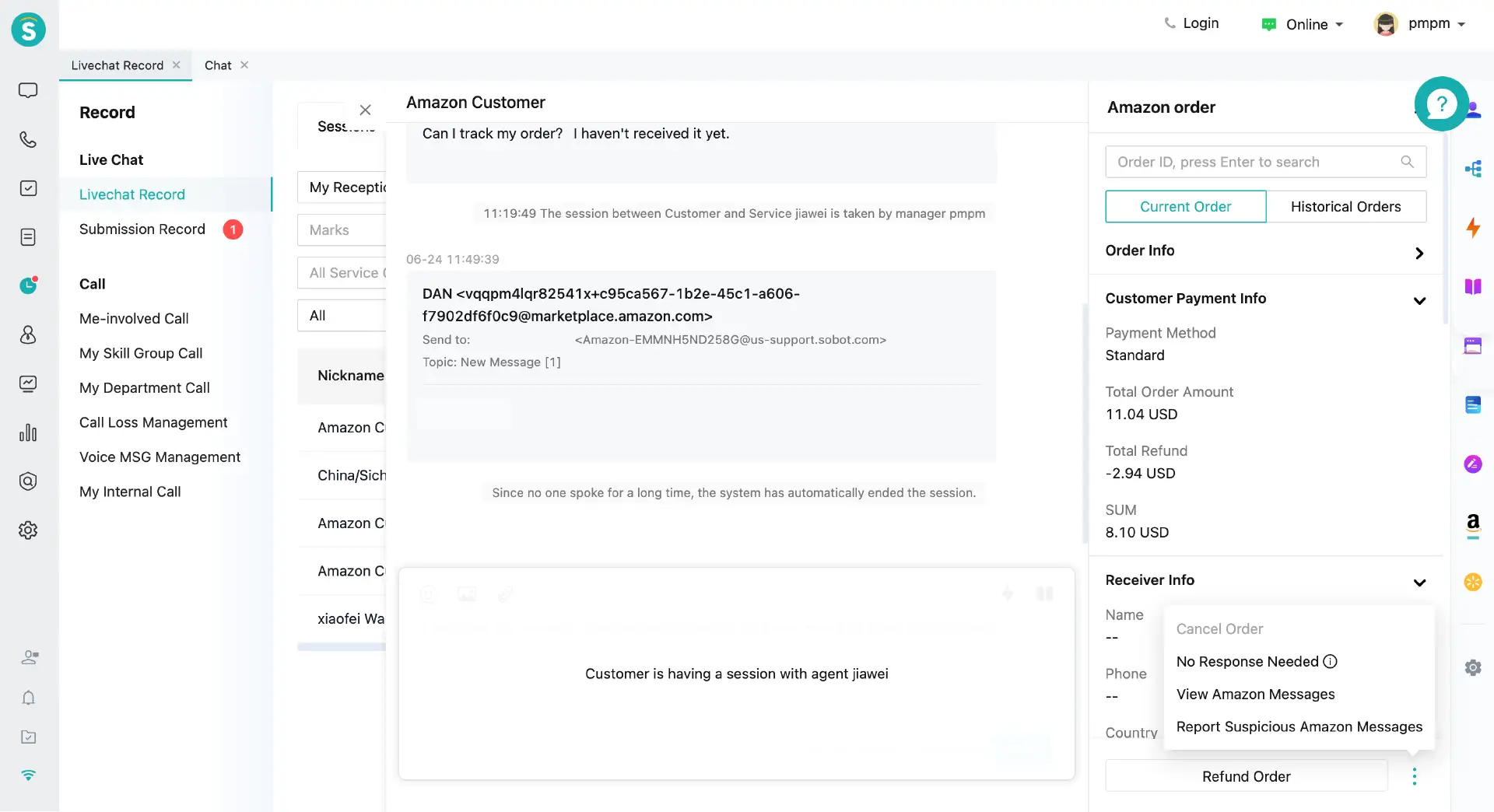Open the All filter dropdown
Screen dimensions: 1494x812
click(342, 316)
